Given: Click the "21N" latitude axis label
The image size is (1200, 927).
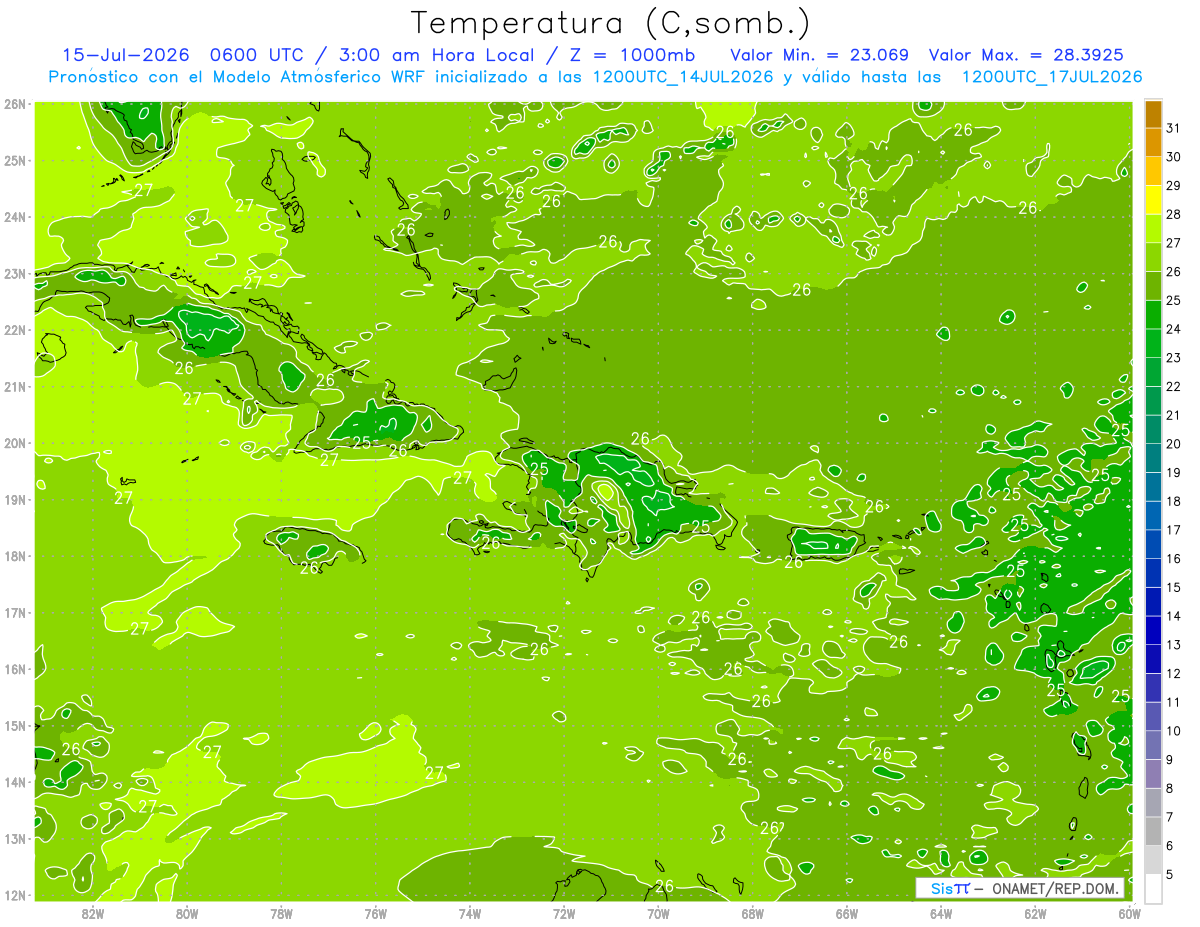Looking at the screenshot, I should pyautogui.click(x=15, y=386).
